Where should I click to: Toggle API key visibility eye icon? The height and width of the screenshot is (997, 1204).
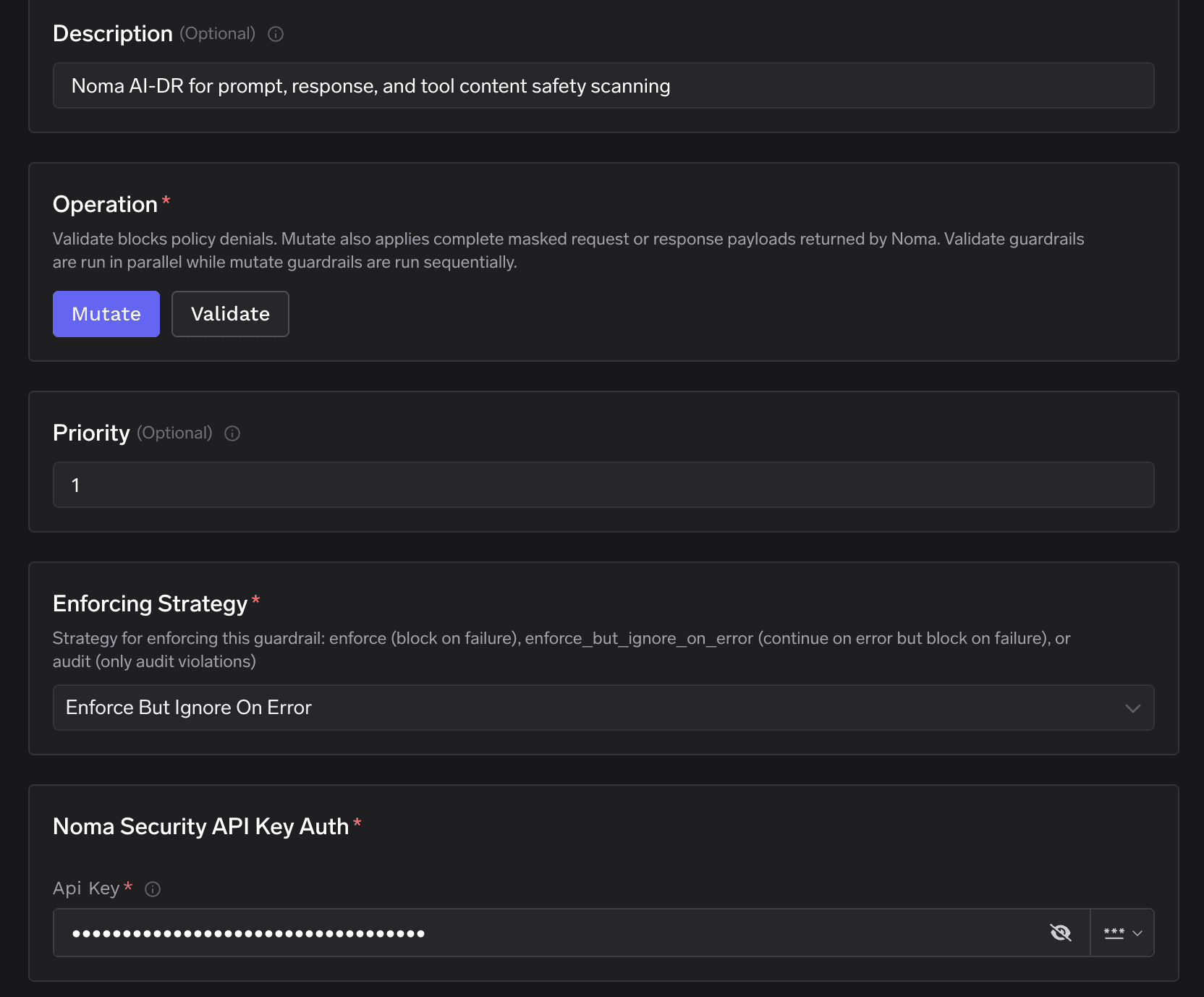1061,933
